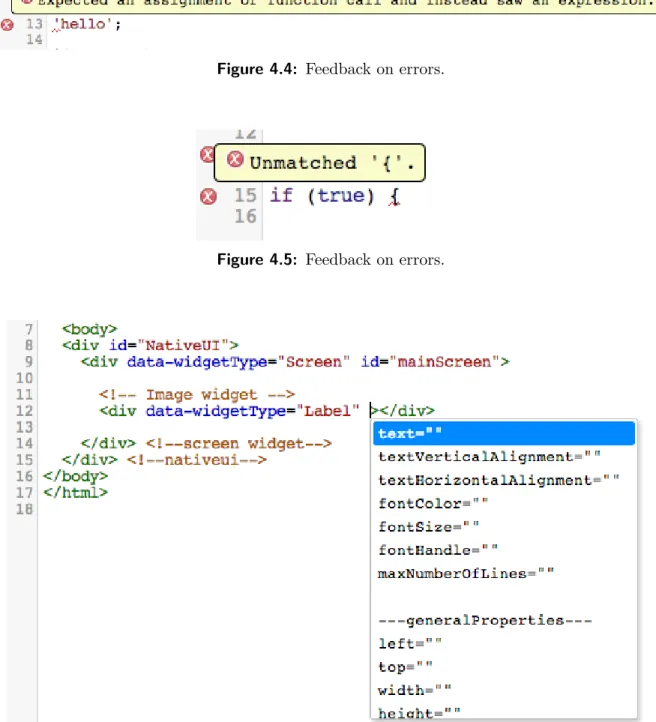
Task: Click the 'if' keyword on line 15
Action: pos(281,196)
